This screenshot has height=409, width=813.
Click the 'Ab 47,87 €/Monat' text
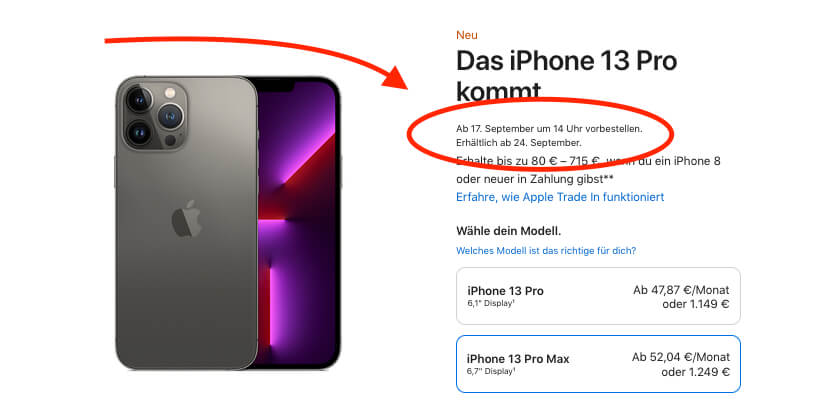[681, 290]
